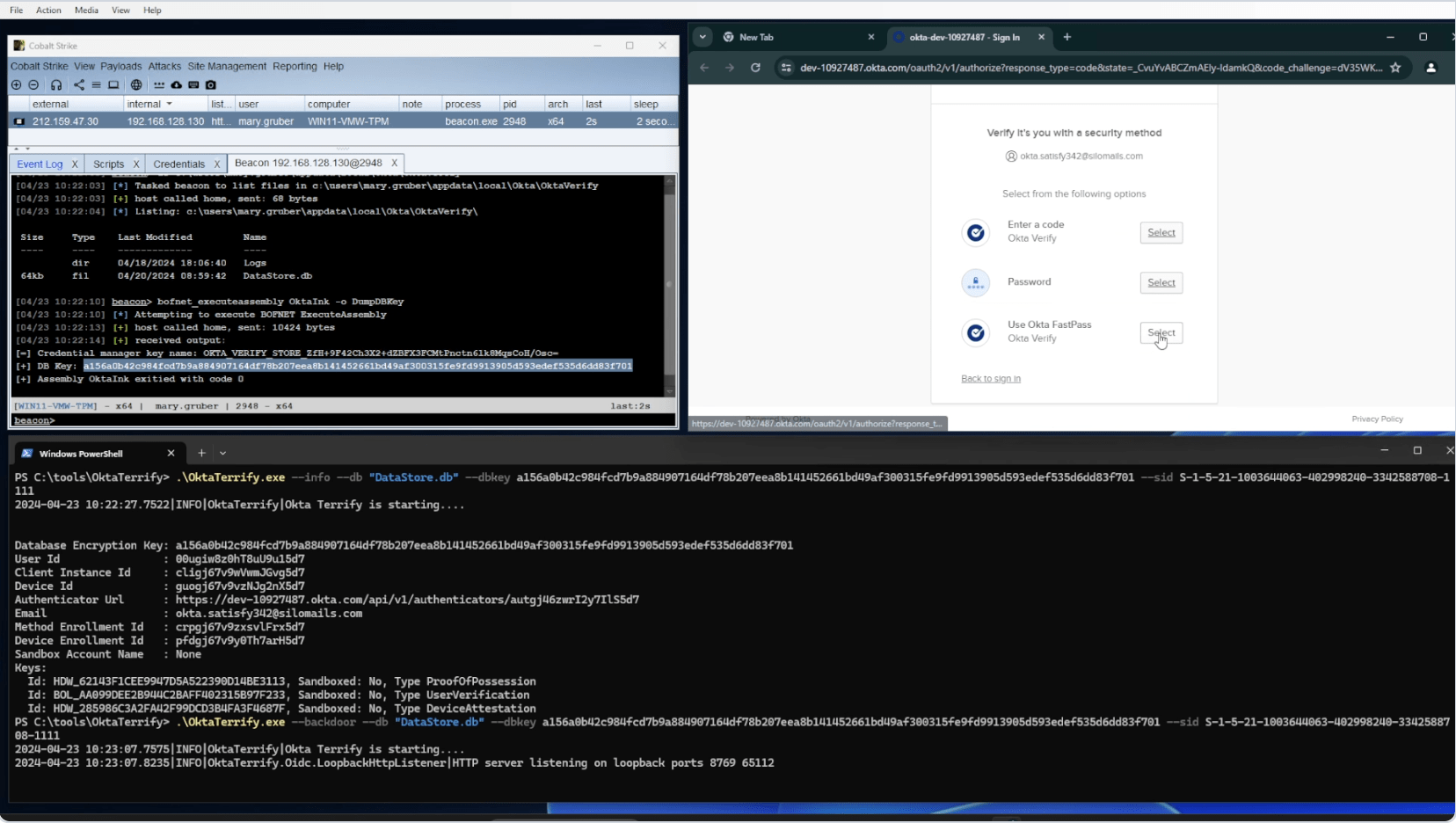The image size is (1456, 823).
Task: Click the Cobalt Strike window title icon
Action: [19, 46]
